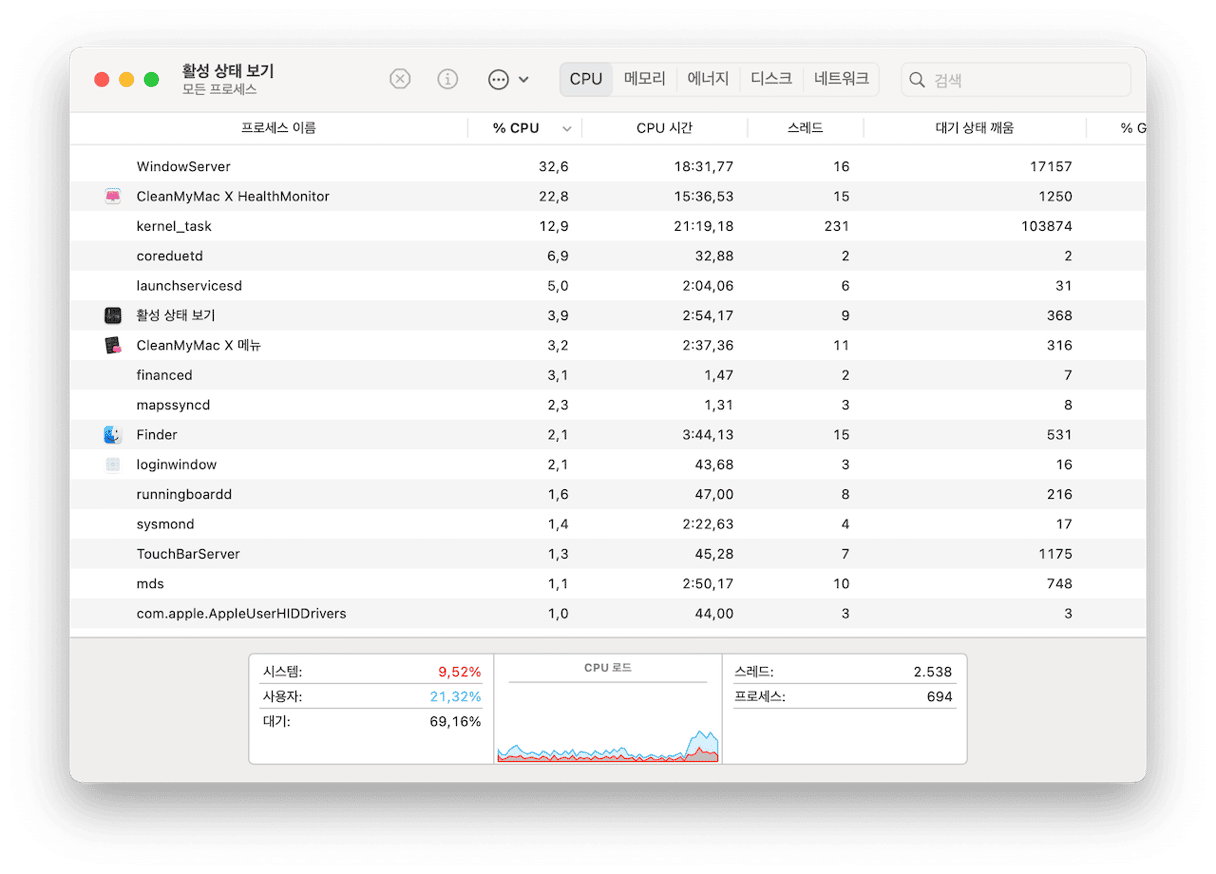
Task: Click the Finder process name text
Action: pos(157,435)
